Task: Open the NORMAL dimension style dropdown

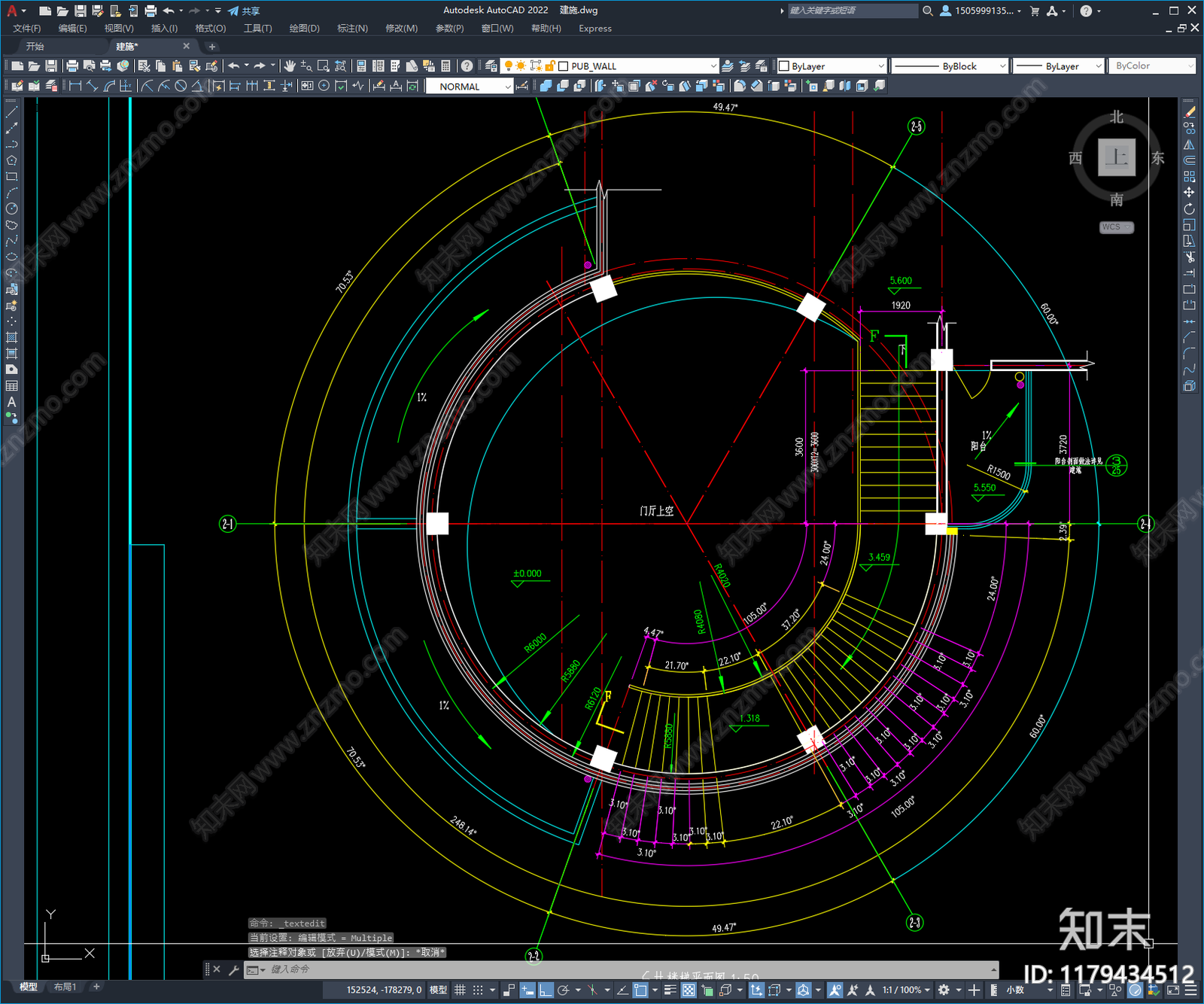Action: pyautogui.click(x=507, y=87)
